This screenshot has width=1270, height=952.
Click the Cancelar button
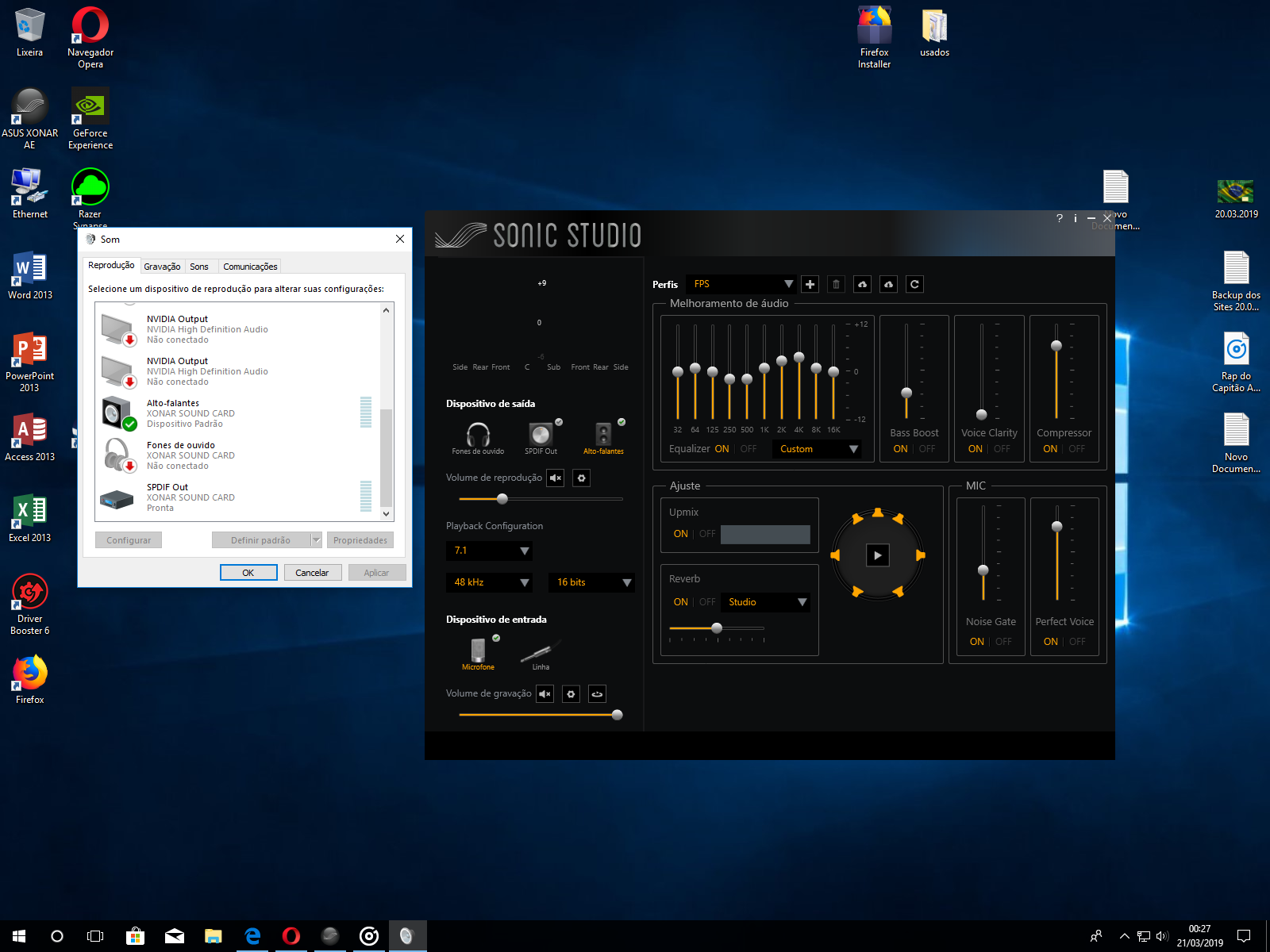pos(312,573)
